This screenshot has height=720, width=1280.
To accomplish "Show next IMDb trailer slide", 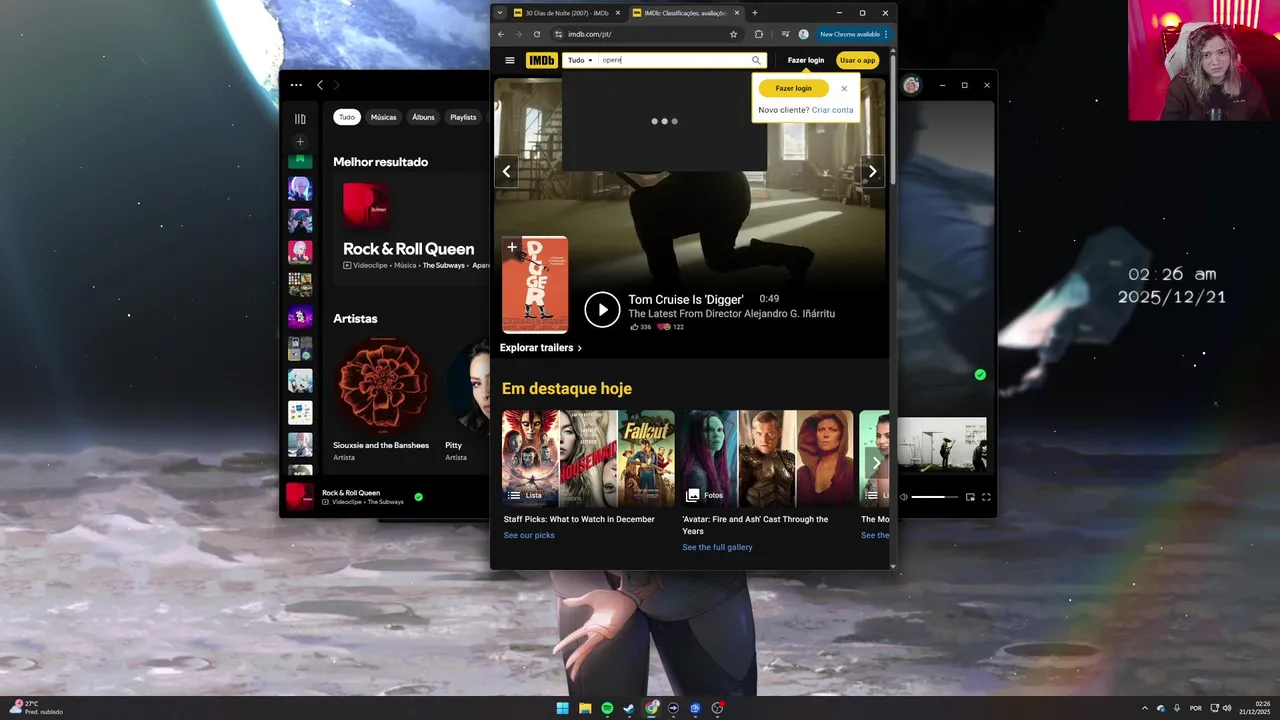I will tap(872, 171).
